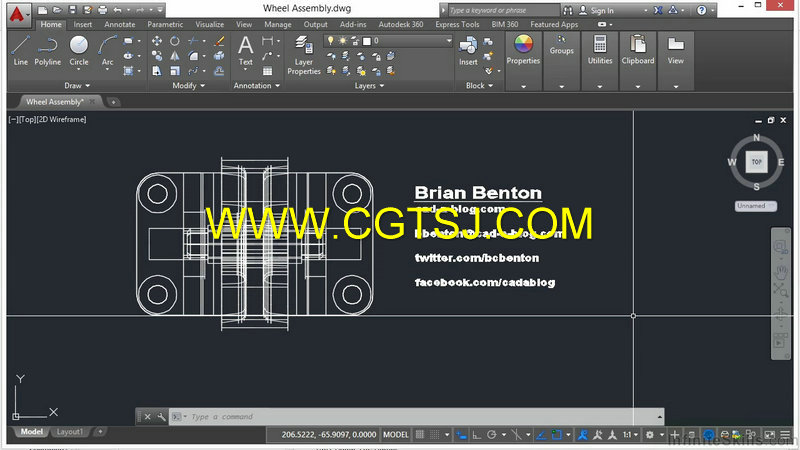Image resolution: width=800 pixels, height=450 pixels.
Task: Toggle annotation visibility in status bar
Action: pos(583,435)
